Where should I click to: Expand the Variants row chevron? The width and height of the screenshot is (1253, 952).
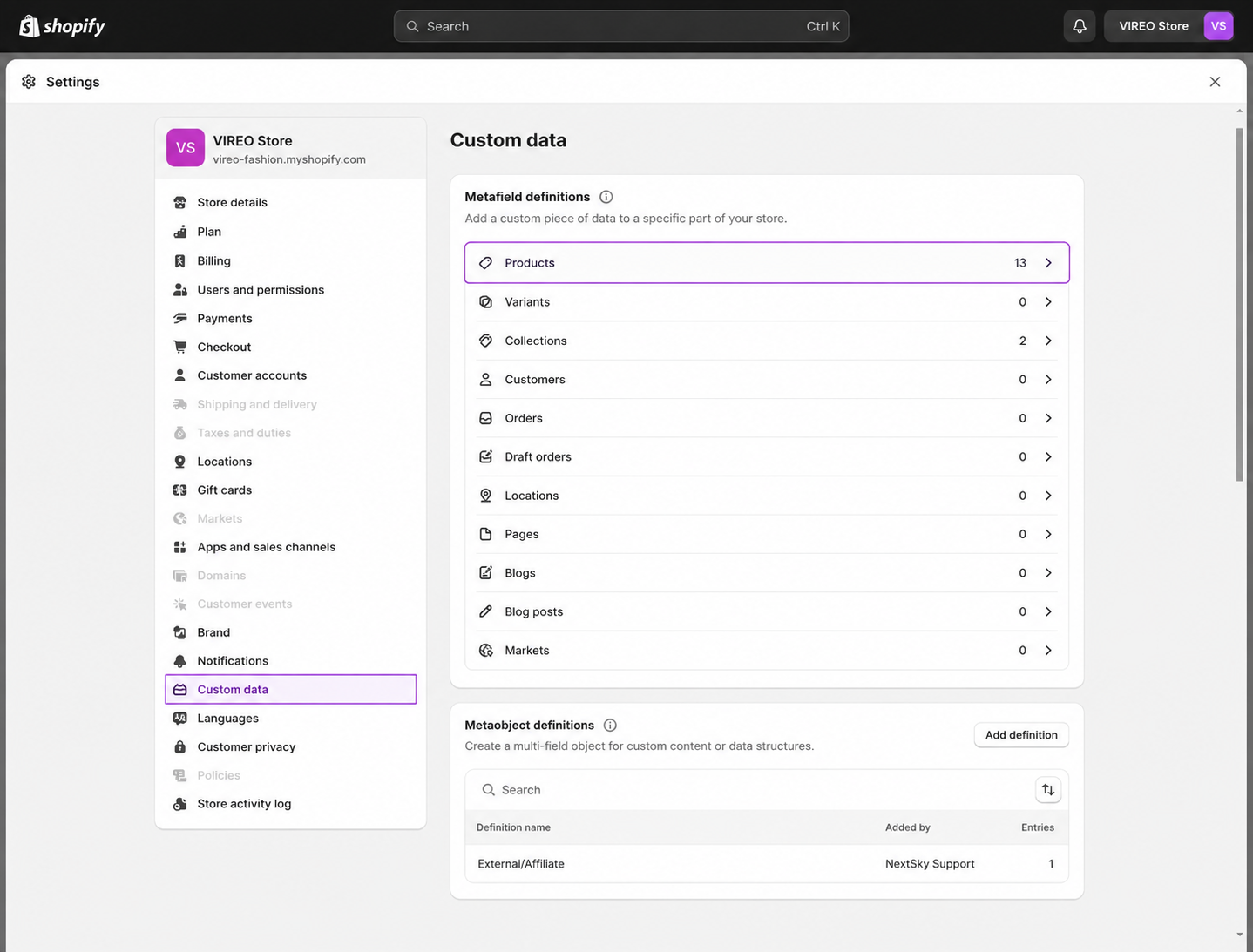pyautogui.click(x=1048, y=301)
